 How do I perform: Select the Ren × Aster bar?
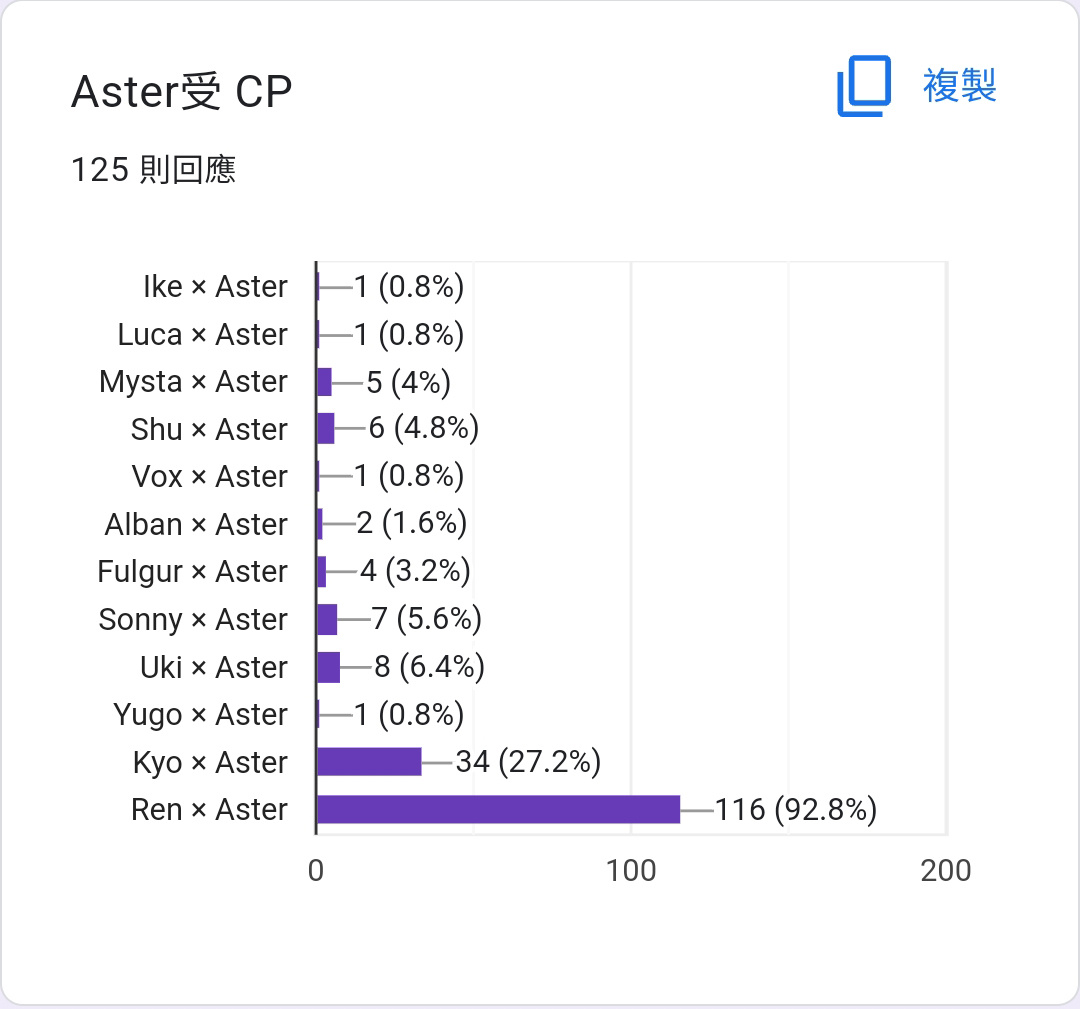point(499,809)
